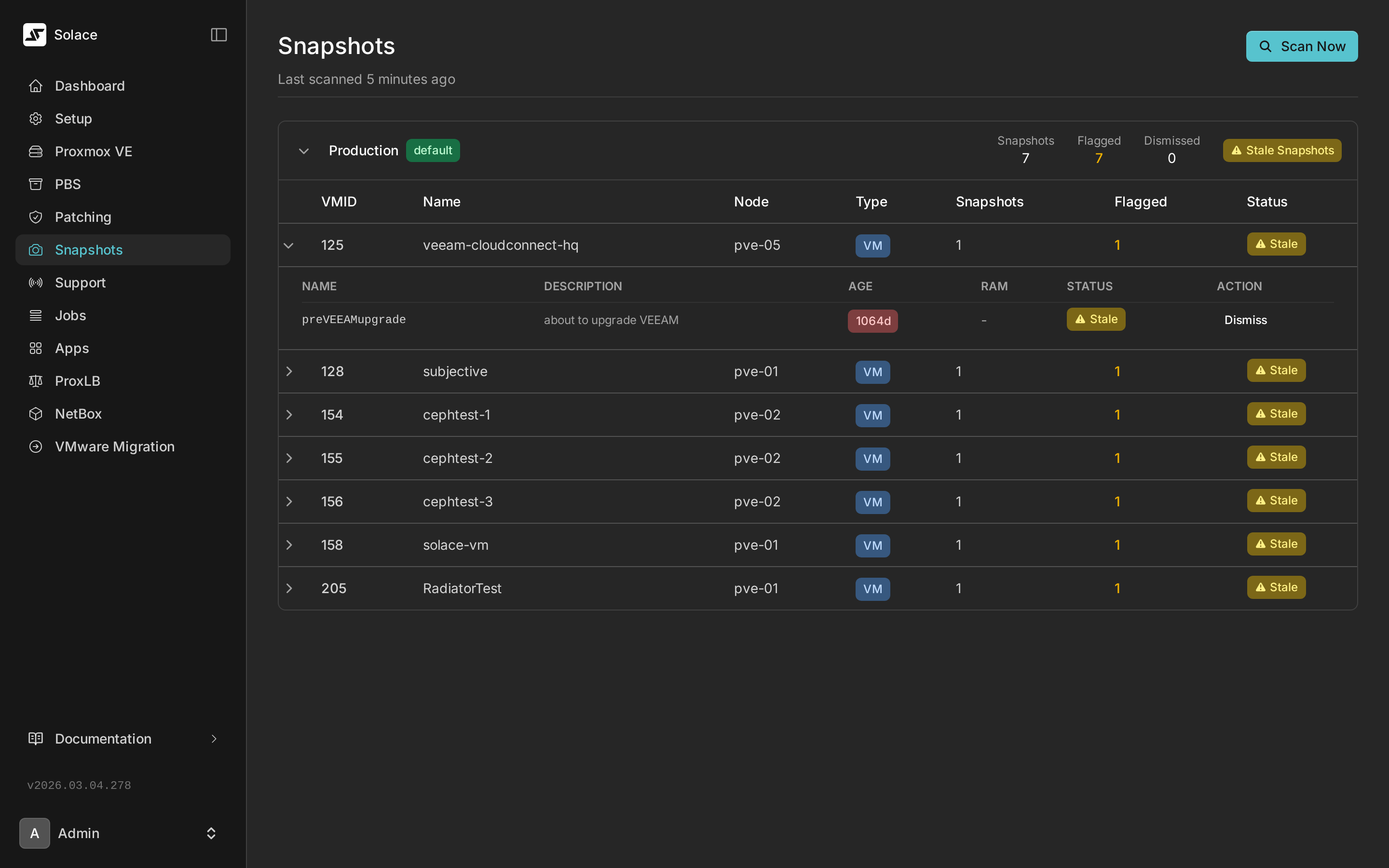The height and width of the screenshot is (868, 1389).
Task: Dismiss the preVEEAMupgrade snapshot
Action: coord(1245,320)
